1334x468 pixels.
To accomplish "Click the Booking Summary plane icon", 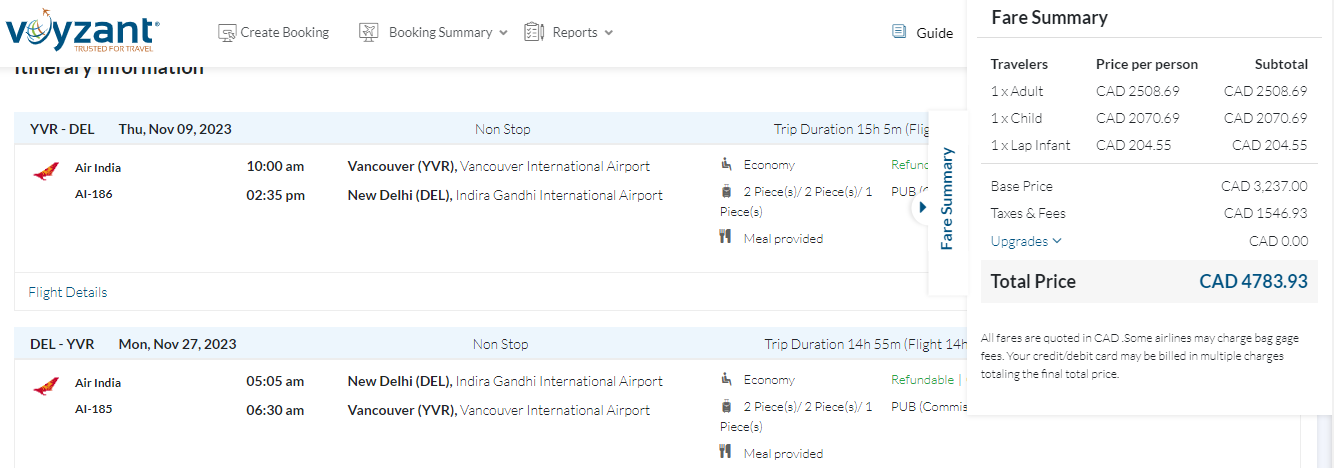I will (x=368, y=33).
